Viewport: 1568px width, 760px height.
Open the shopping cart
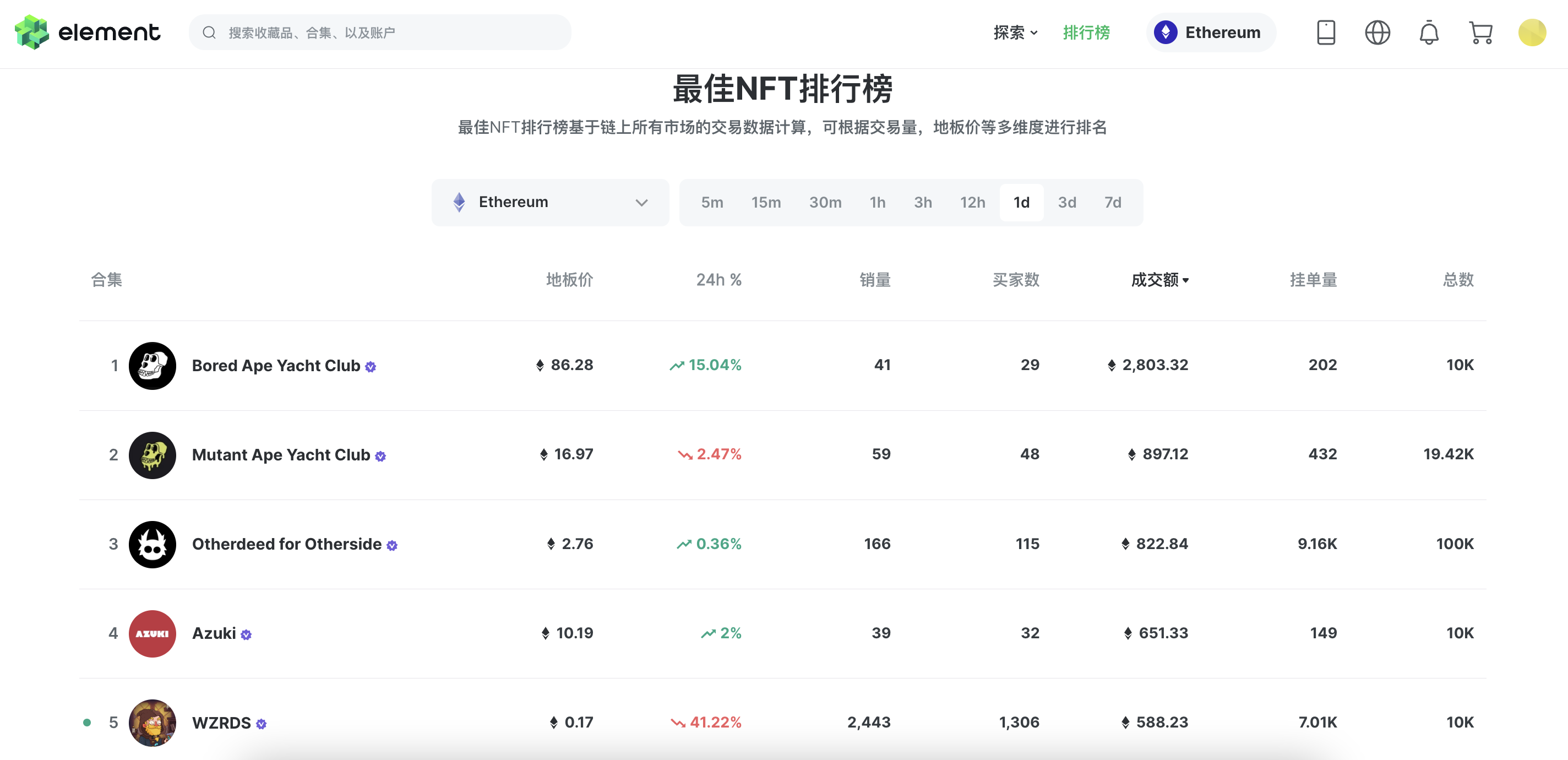click(1480, 32)
